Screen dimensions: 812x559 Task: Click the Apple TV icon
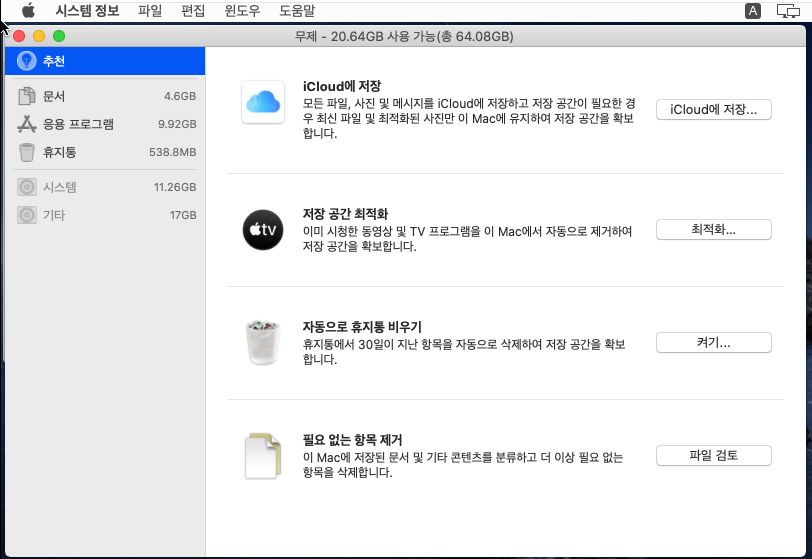264,230
